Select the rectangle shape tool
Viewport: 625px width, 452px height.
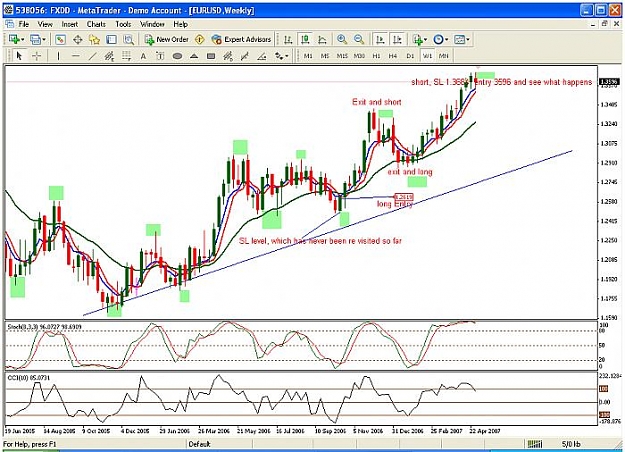(211, 56)
